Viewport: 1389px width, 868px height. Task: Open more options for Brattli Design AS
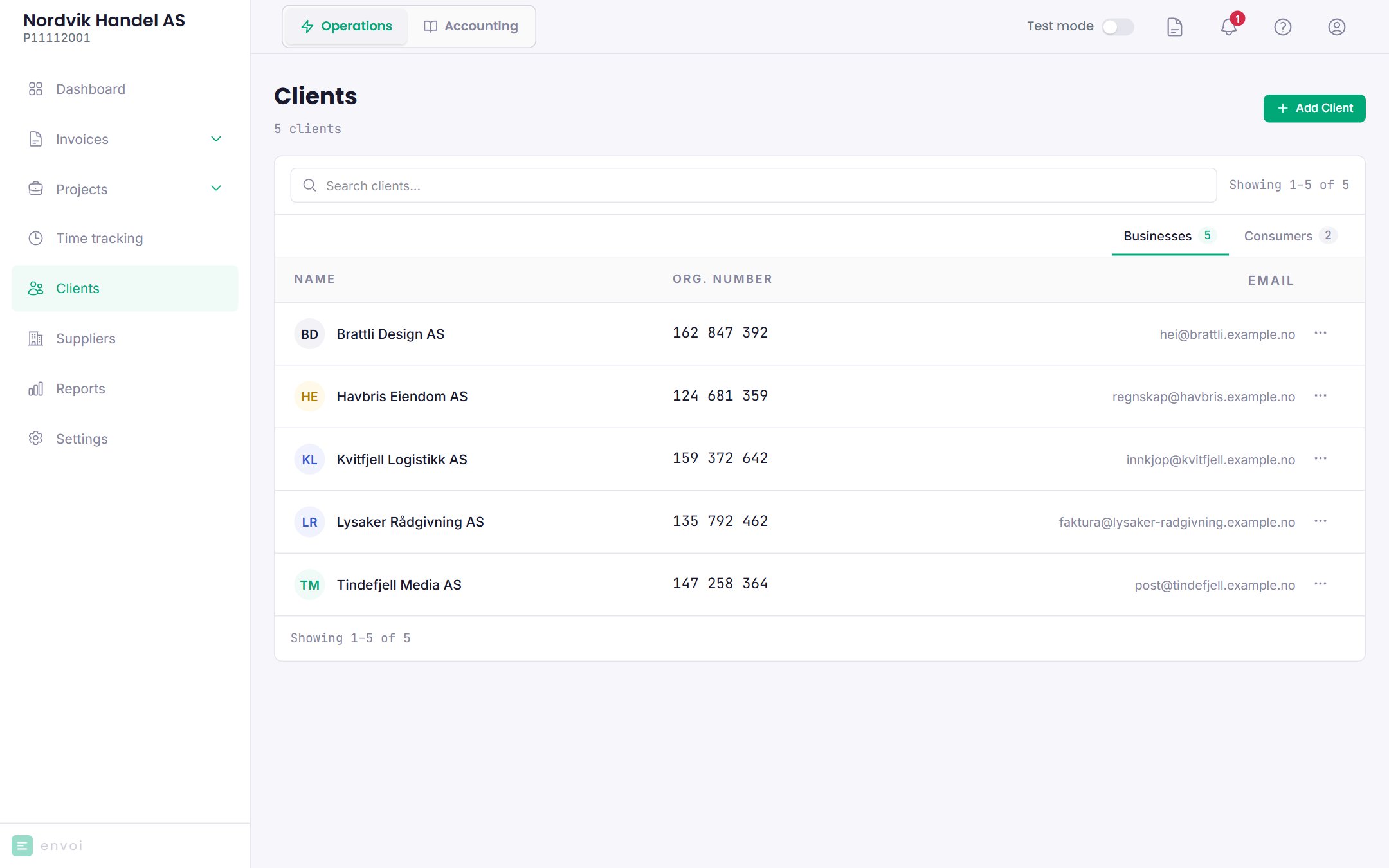[1320, 333]
